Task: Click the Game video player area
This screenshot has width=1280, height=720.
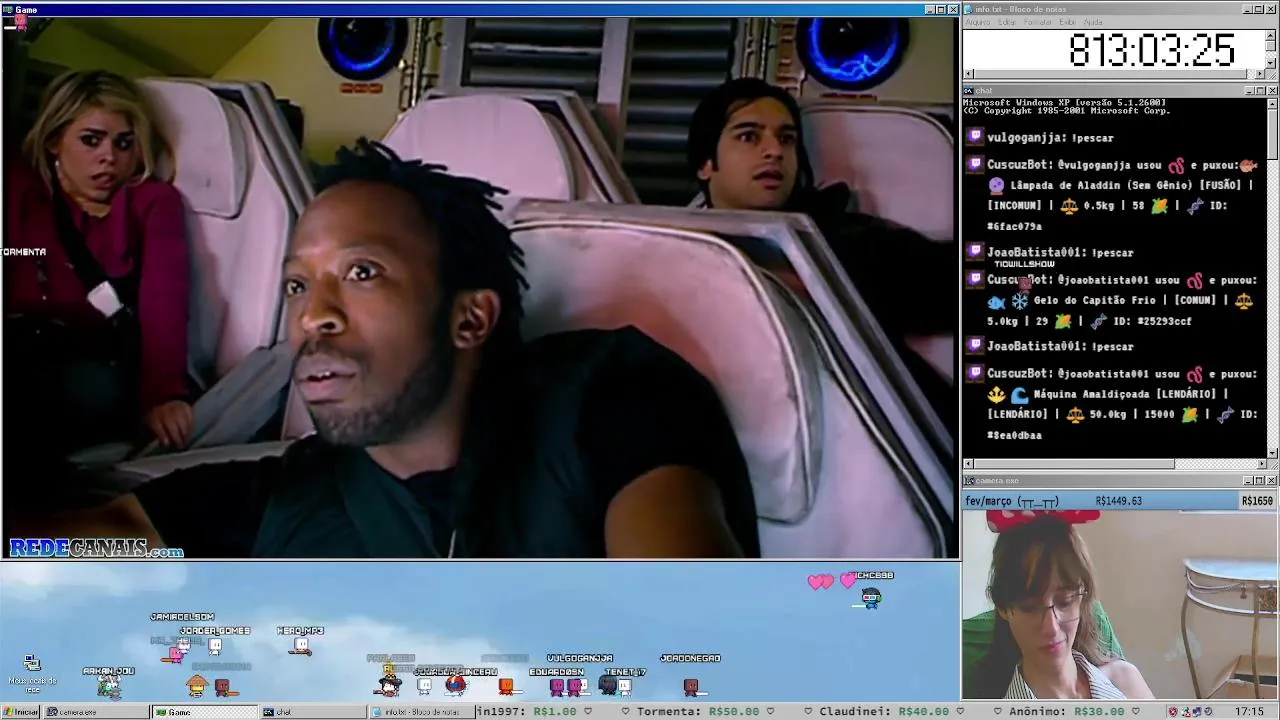Action: pyautogui.click(x=480, y=287)
